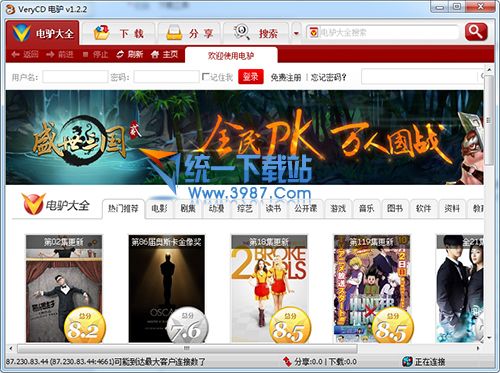The height and width of the screenshot is (373, 500).
Task: Click the 密码 password field
Action: 166,77
